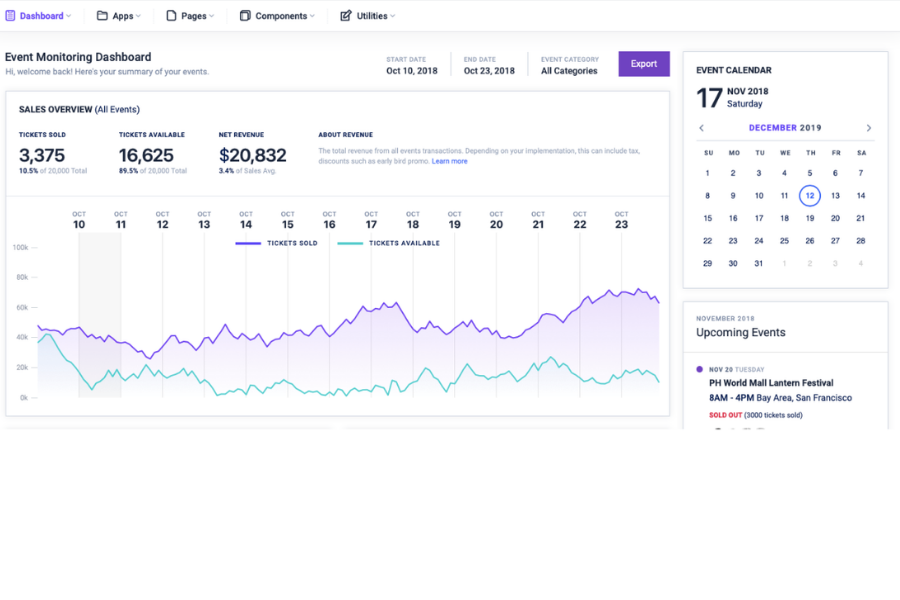The height and width of the screenshot is (600, 900).
Task: Click the 17 NOV 2018 Saturday date
Action: tap(732, 97)
